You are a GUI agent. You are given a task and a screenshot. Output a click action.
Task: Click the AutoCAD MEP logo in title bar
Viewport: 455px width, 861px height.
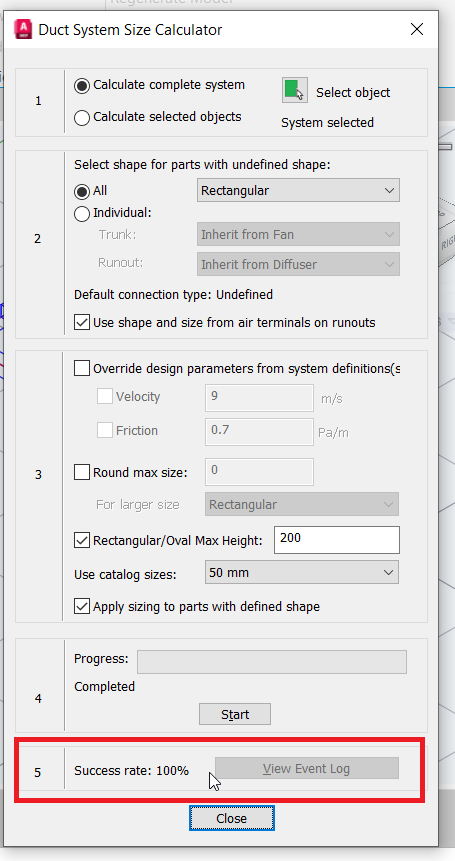pos(23,29)
